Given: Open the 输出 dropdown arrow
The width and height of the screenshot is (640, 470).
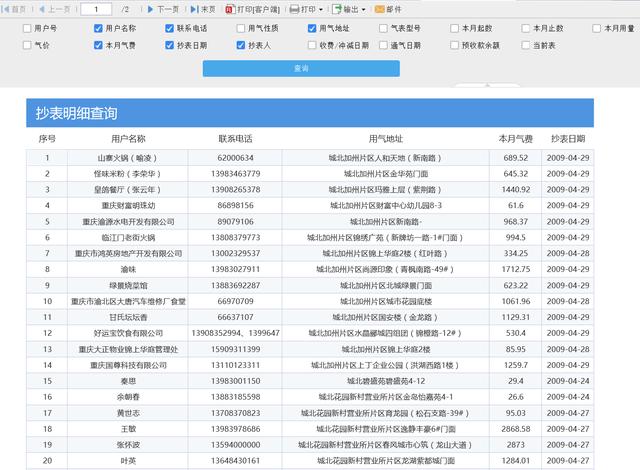Looking at the screenshot, I should pyautogui.click(x=363, y=9).
